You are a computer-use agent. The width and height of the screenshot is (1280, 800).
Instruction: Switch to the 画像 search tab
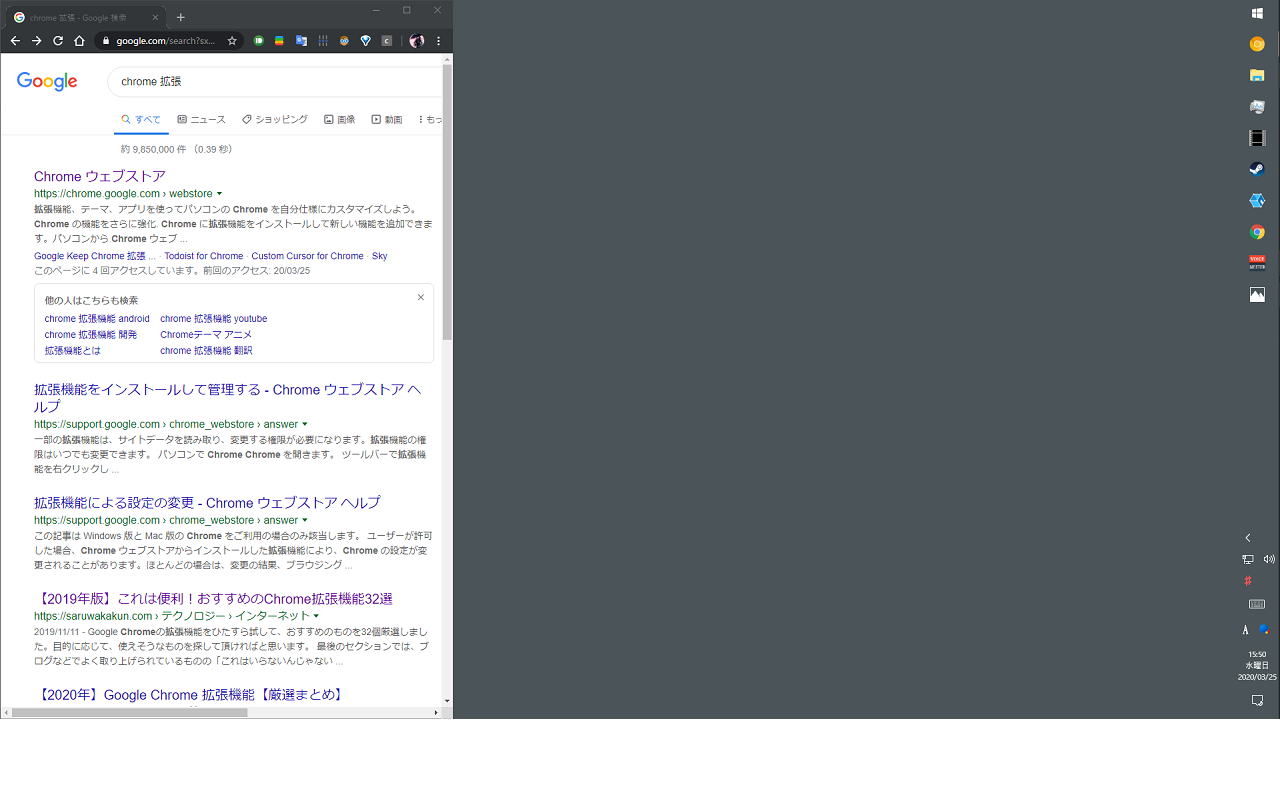[339, 119]
